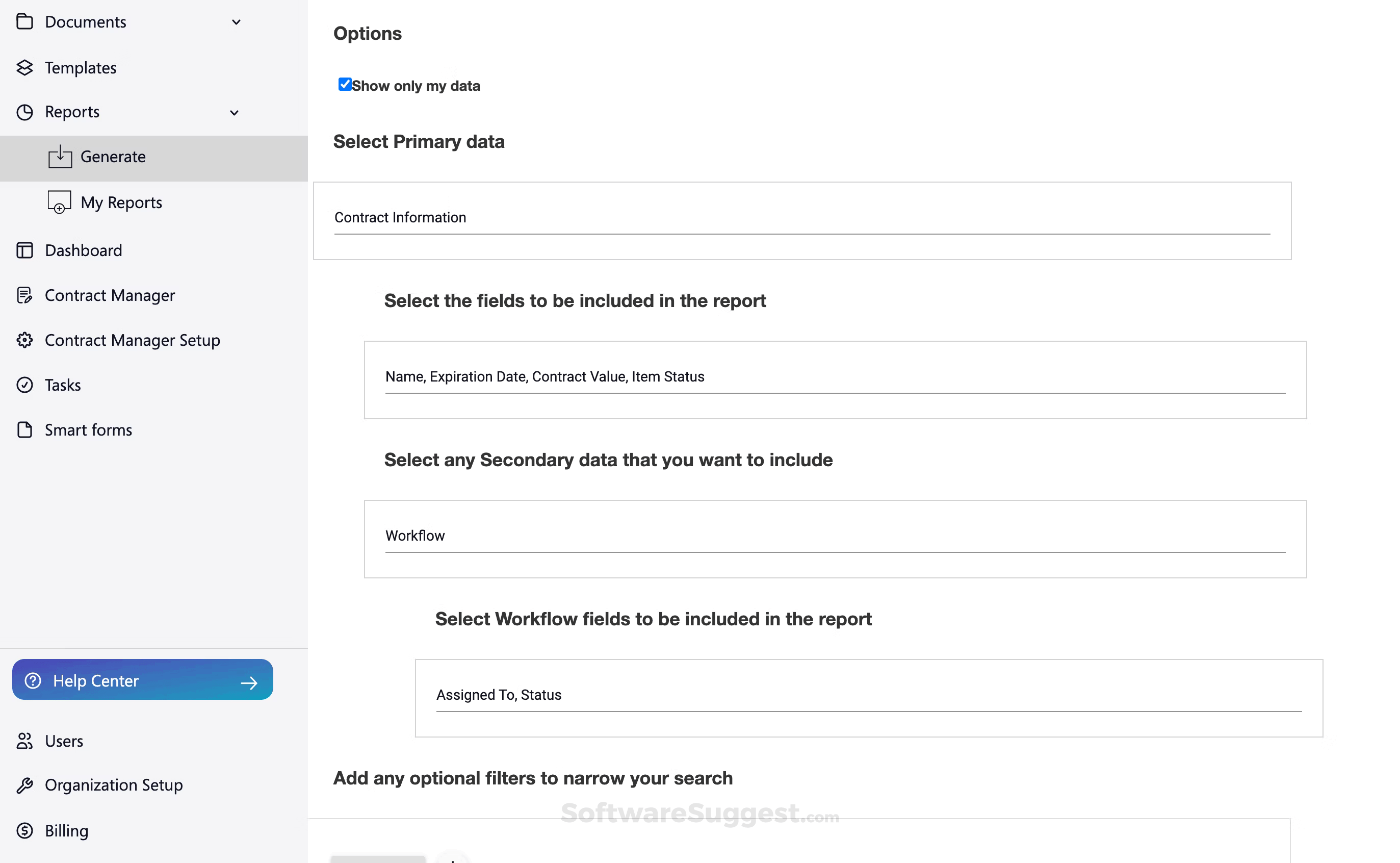Click the Select the fields to be included heading
This screenshot has width=1400, height=863.
click(x=575, y=301)
